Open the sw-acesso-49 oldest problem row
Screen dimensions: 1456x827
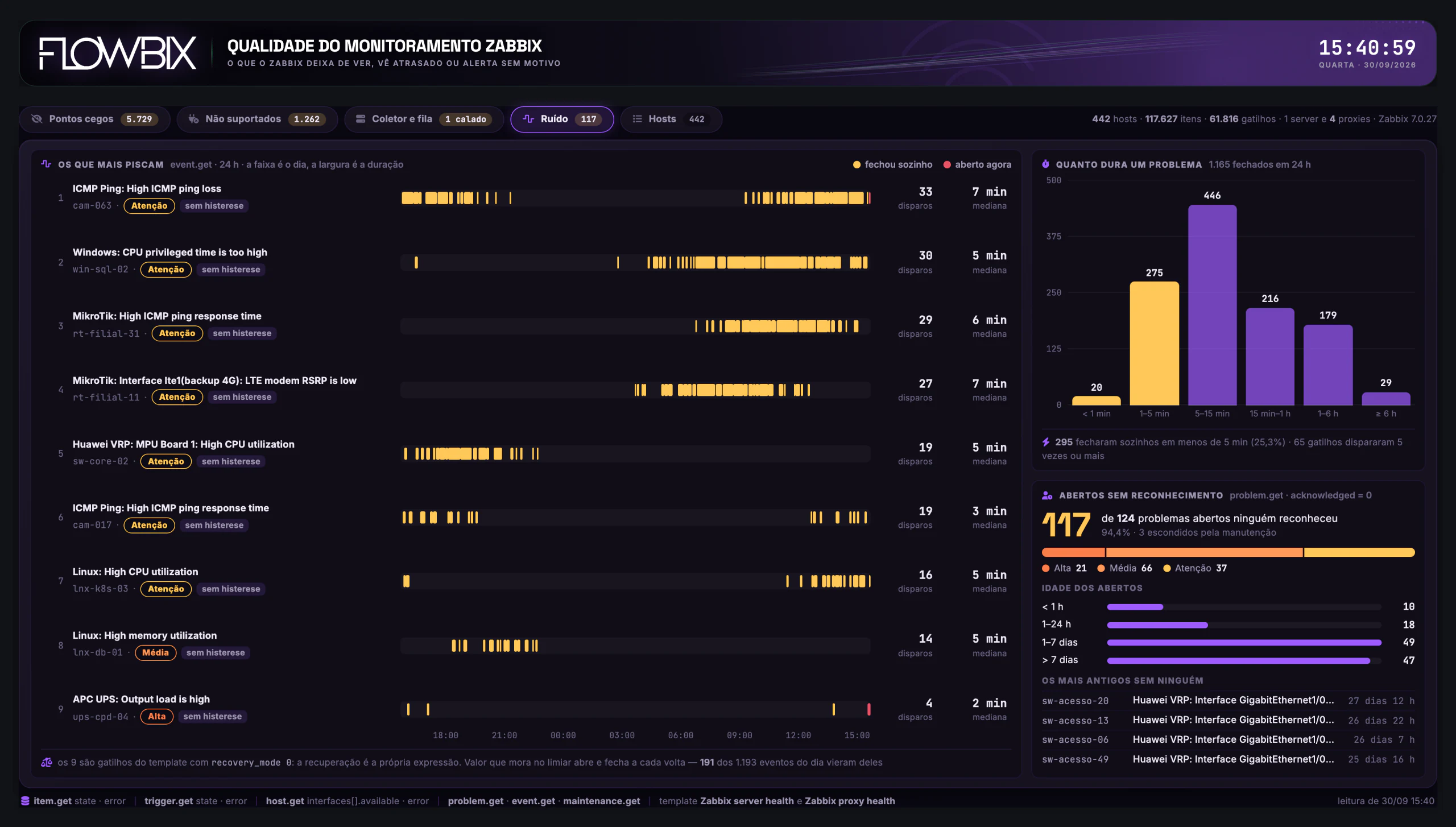pos(1228,759)
